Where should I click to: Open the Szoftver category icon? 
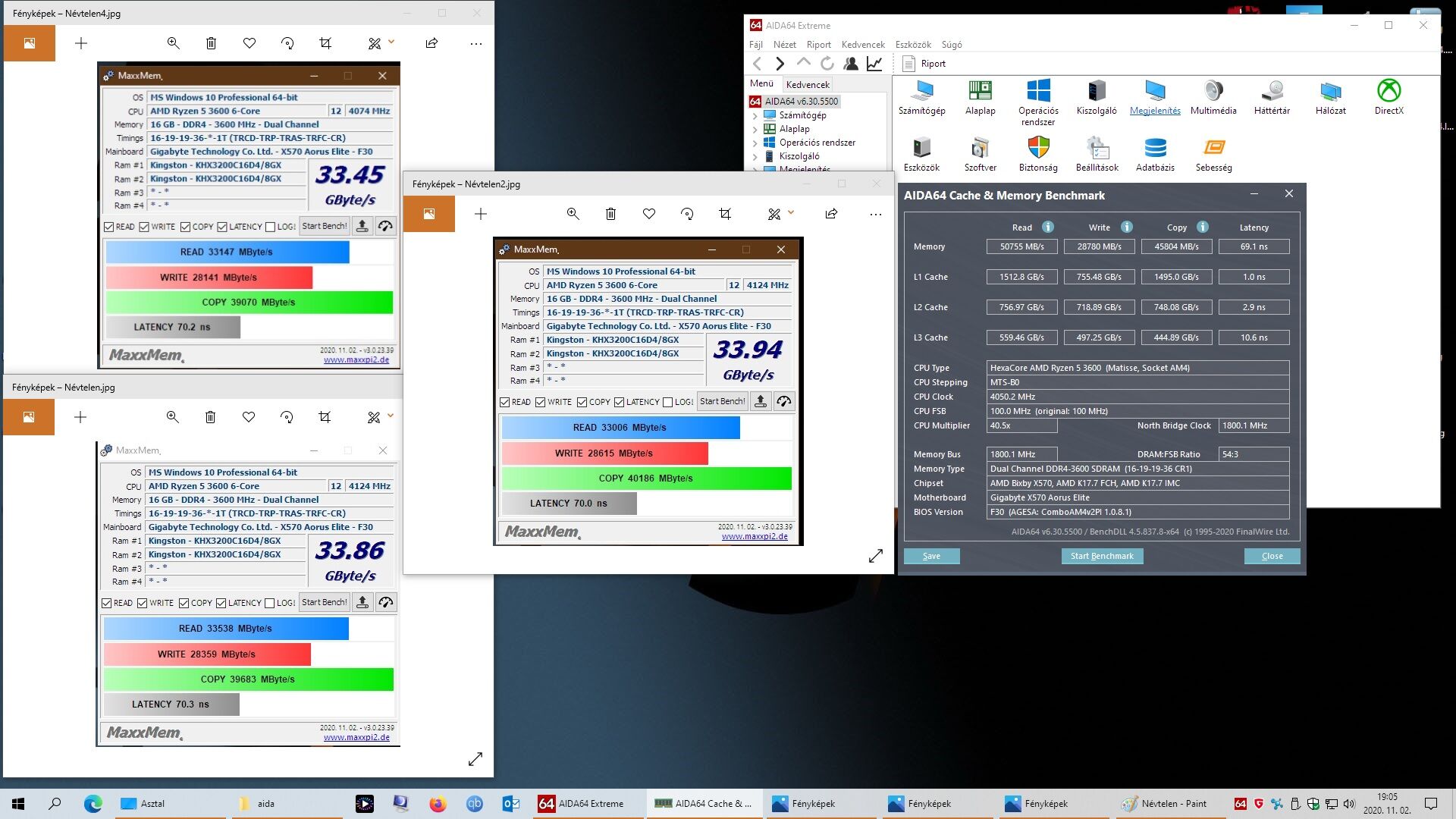[x=980, y=154]
